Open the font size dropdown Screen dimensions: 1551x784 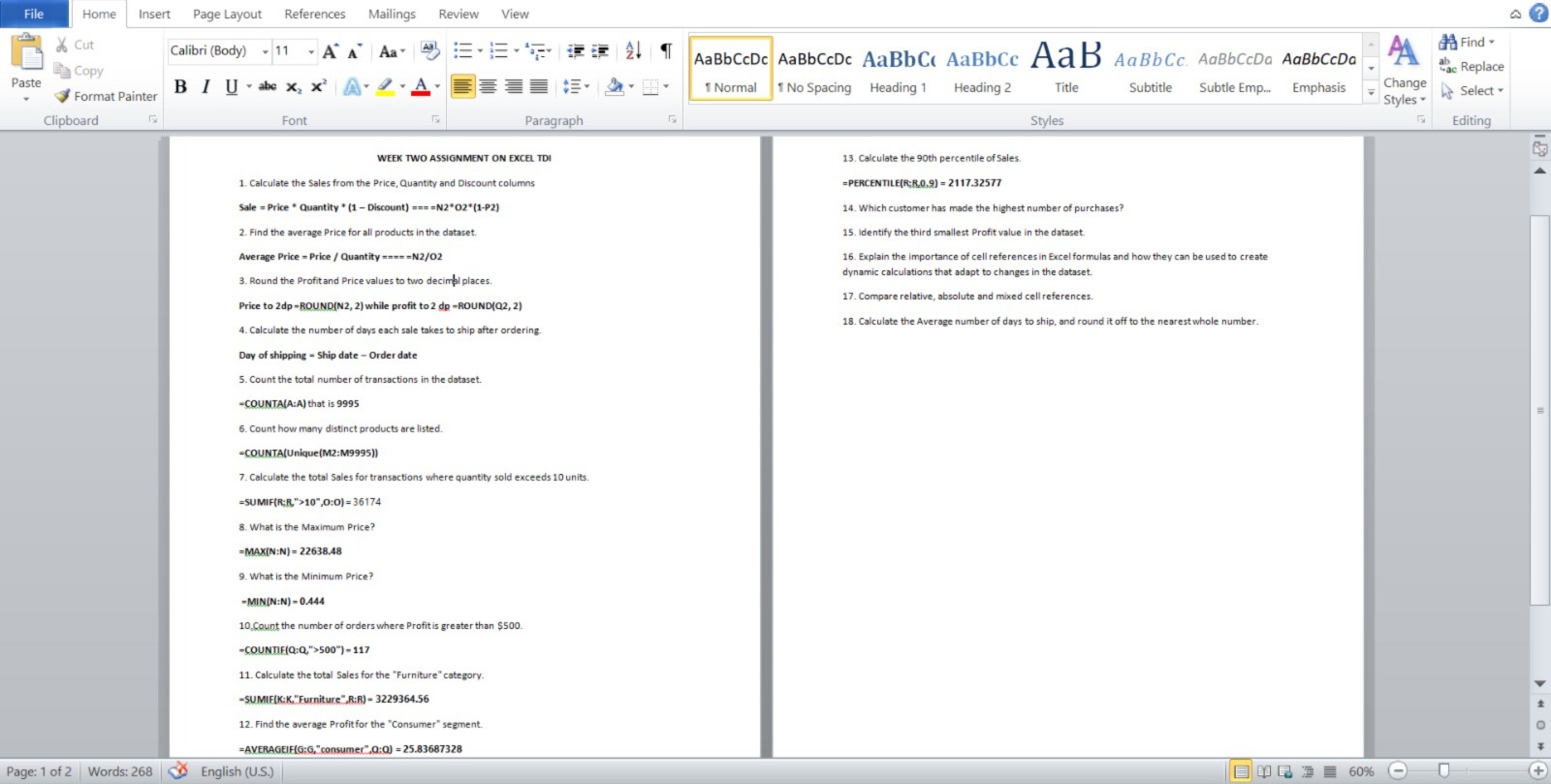[311, 51]
